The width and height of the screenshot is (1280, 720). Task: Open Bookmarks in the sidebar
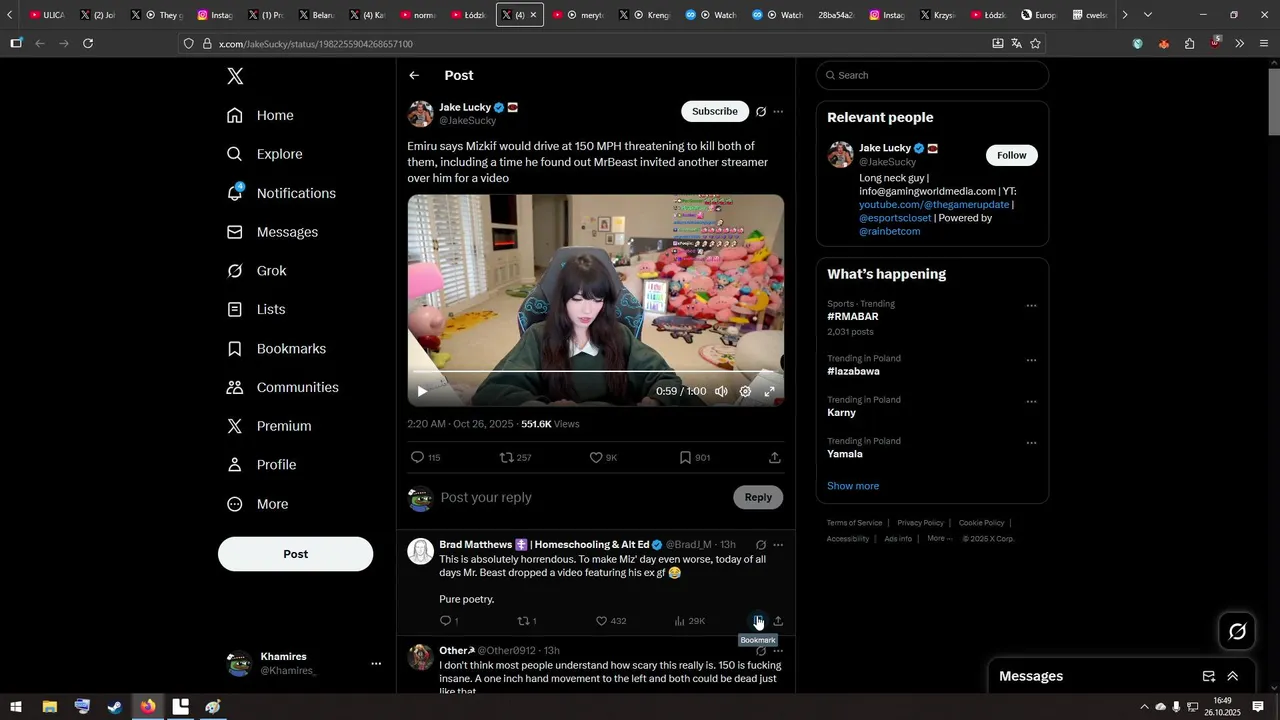tap(276, 349)
